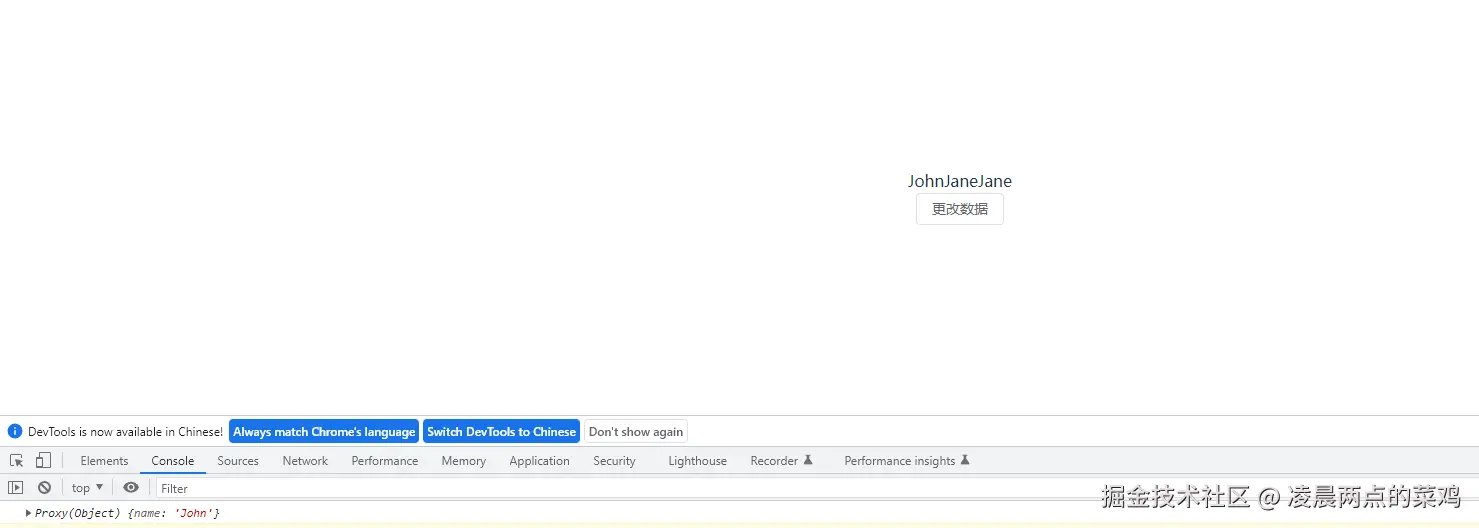Open the Recorder tab

click(781, 461)
